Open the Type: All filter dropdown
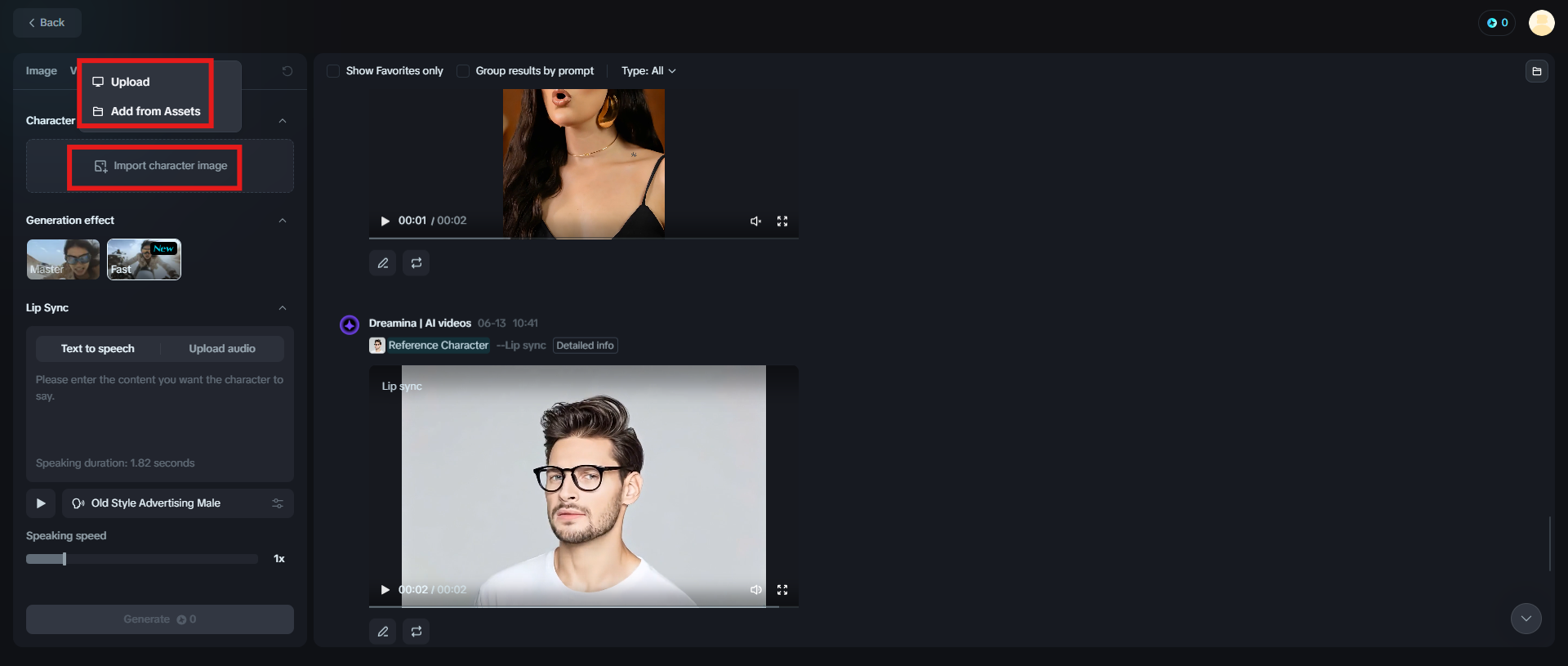Screen dimensions: 1568x666 (648, 71)
